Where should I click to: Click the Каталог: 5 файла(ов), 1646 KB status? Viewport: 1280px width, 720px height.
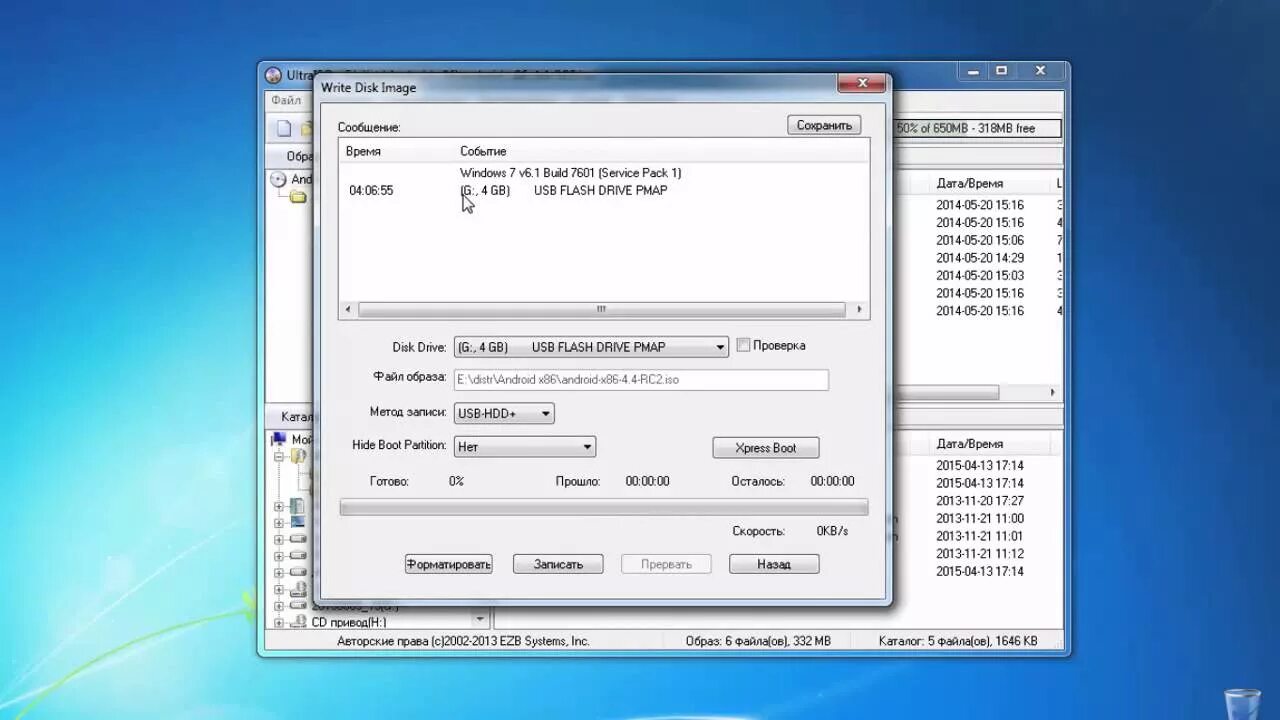(958, 641)
